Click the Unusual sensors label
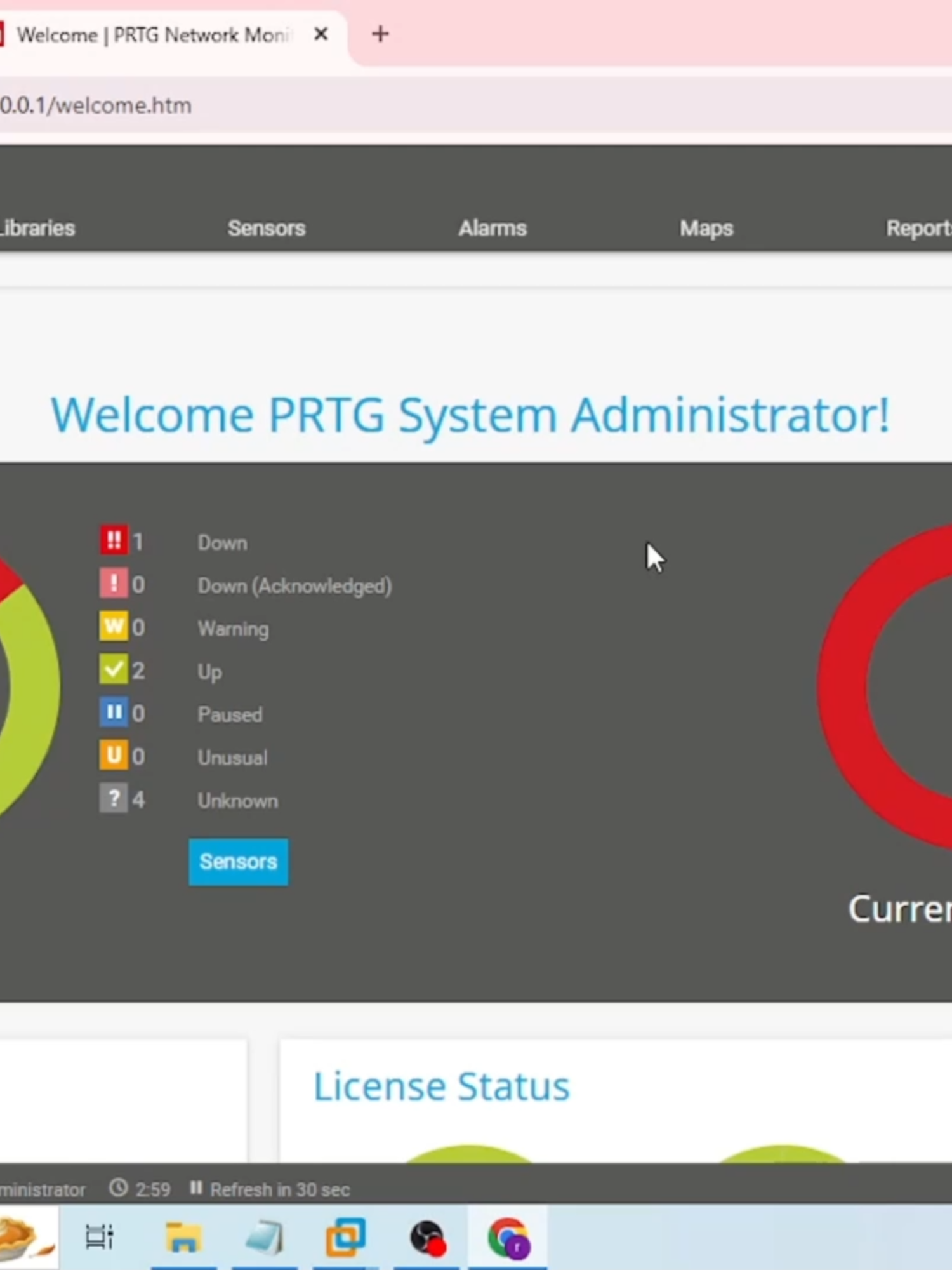 (x=232, y=758)
